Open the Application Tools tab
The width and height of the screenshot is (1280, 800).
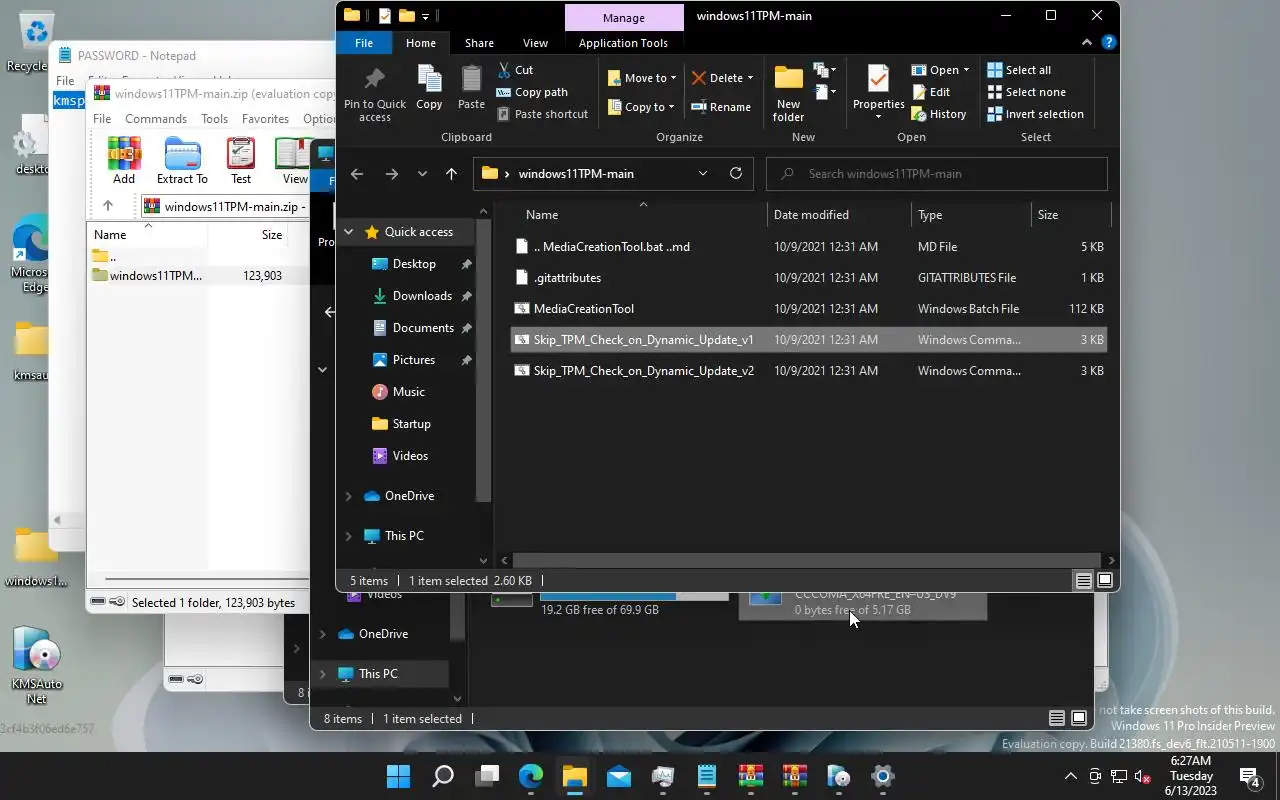point(623,43)
